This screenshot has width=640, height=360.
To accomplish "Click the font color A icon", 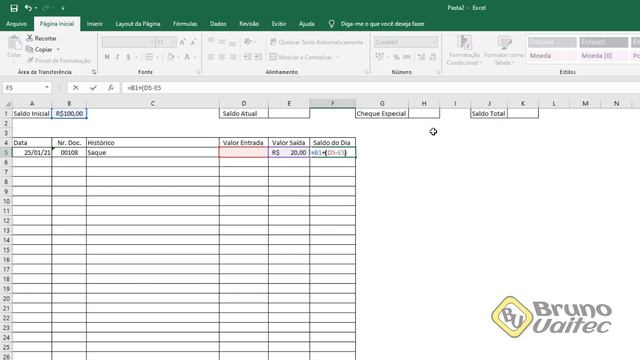I will [x=187, y=57].
